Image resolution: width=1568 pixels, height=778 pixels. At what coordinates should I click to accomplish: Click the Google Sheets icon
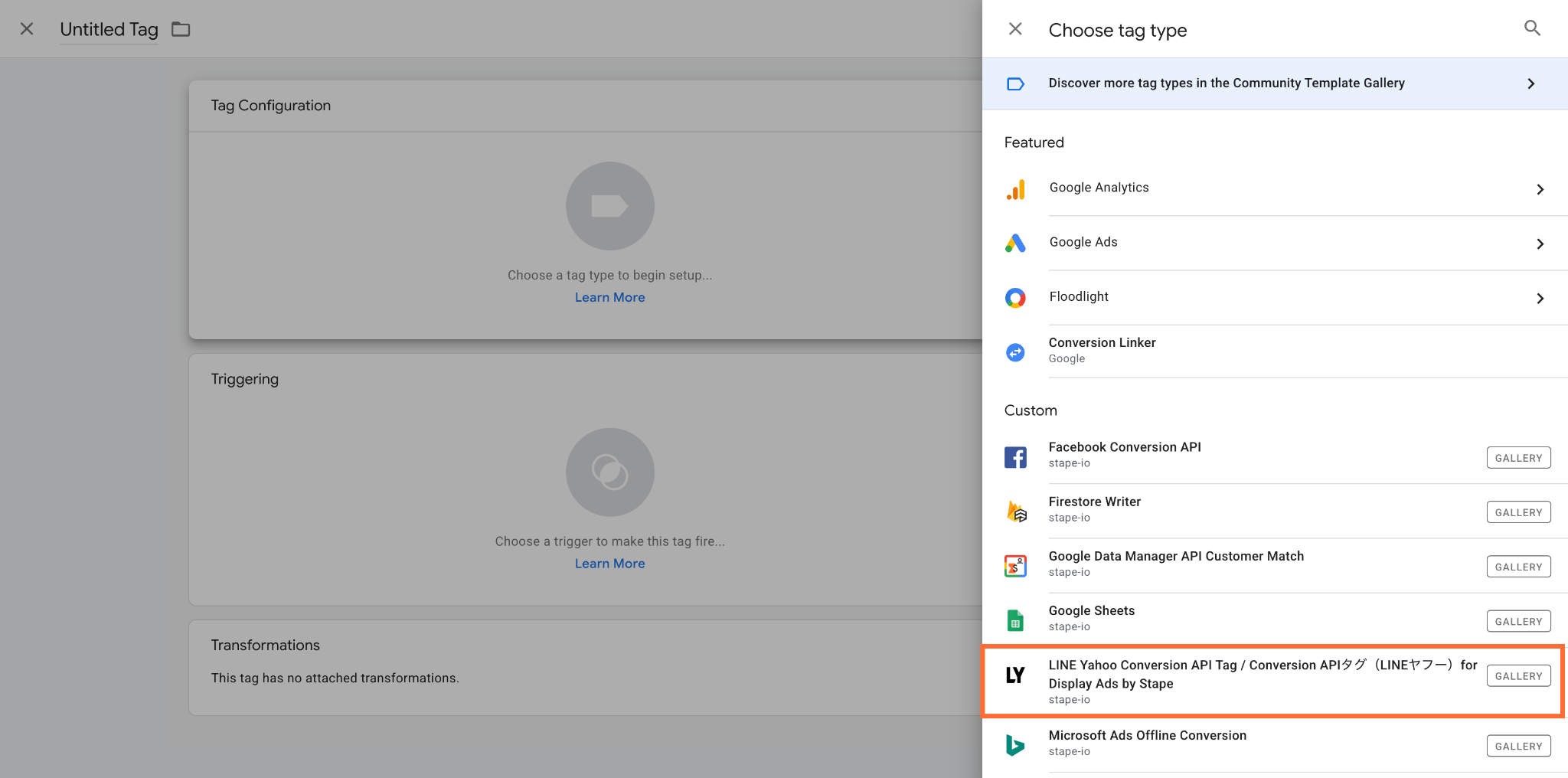[1015, 620]
